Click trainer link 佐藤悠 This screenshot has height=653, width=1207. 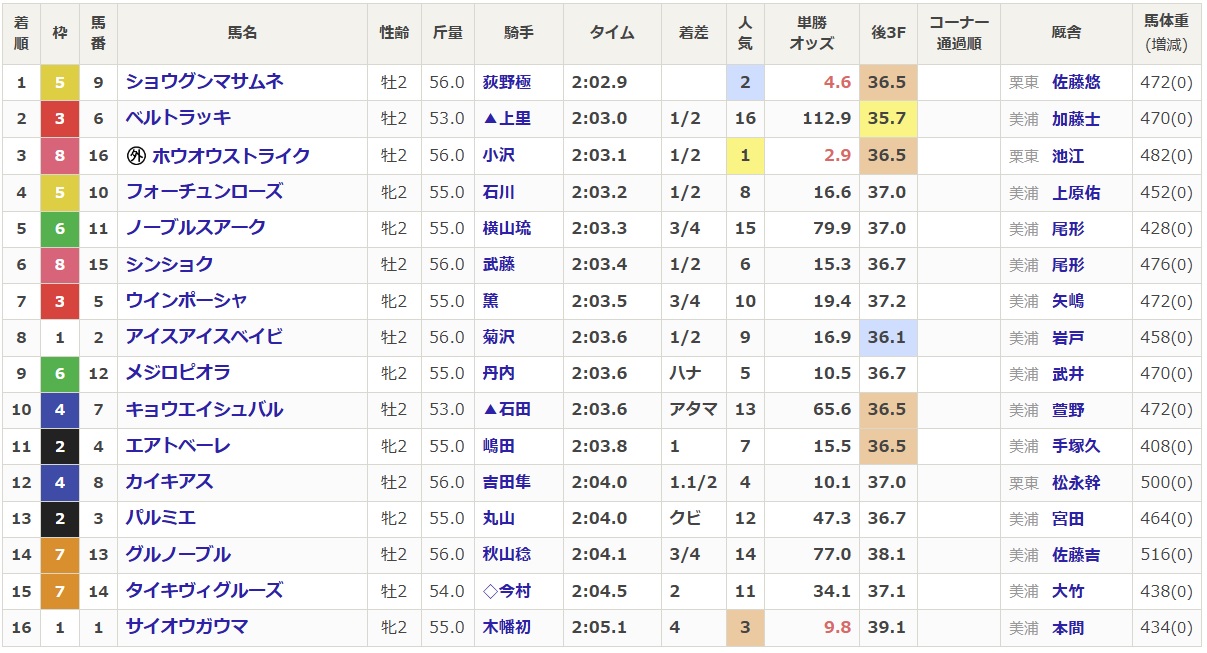coord(1075,83)
